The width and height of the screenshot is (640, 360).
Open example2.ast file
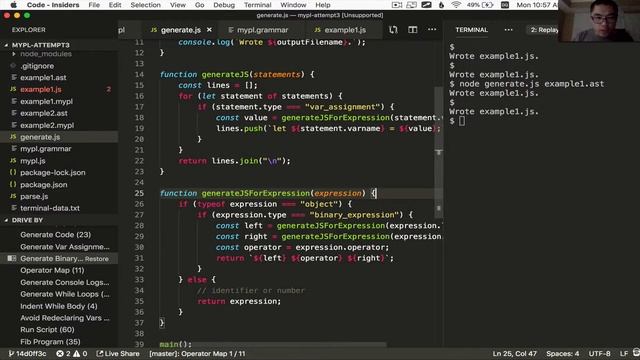click(44, 113)
